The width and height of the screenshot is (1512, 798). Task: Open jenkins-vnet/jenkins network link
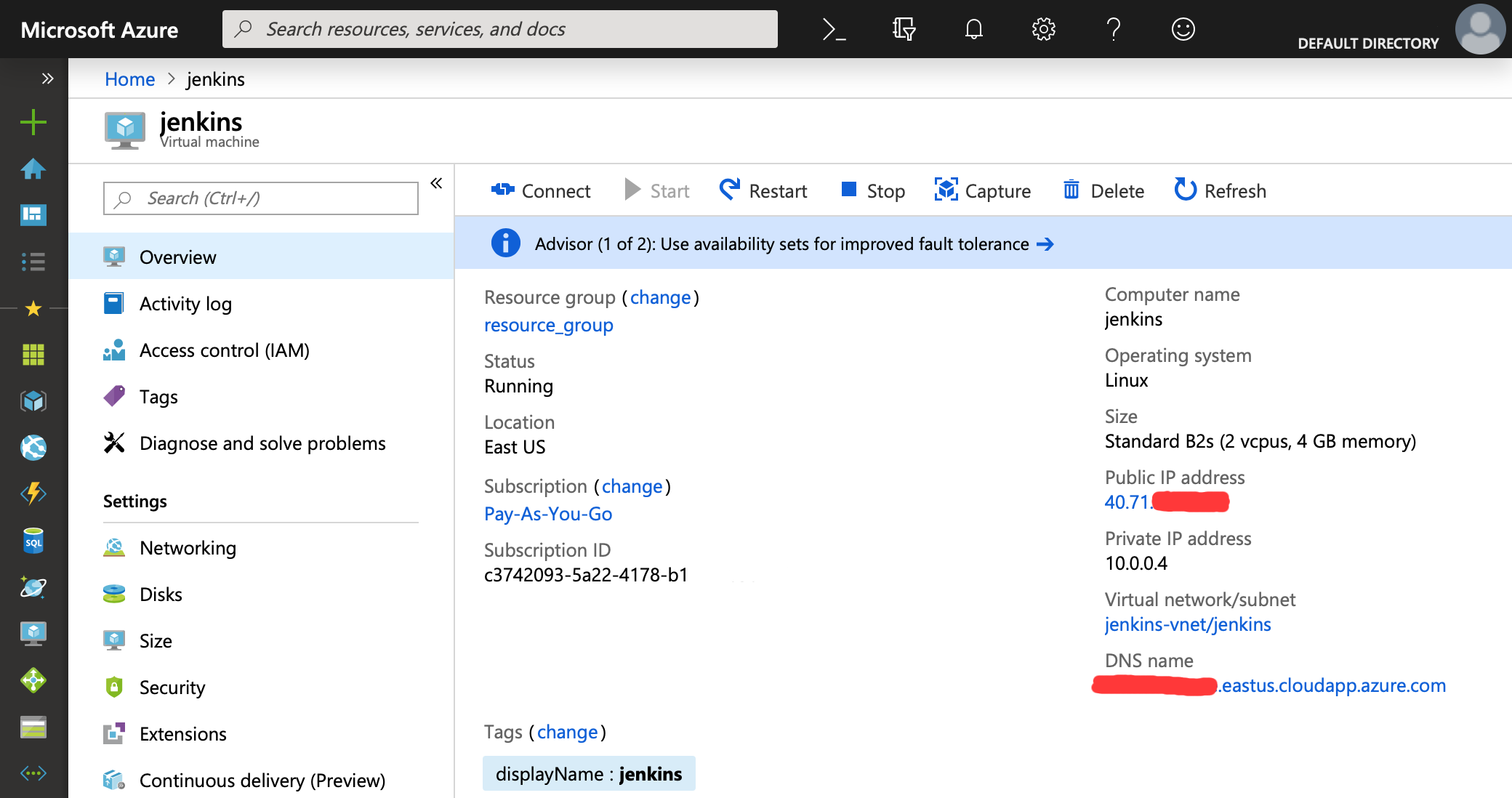pos(1188,624)
